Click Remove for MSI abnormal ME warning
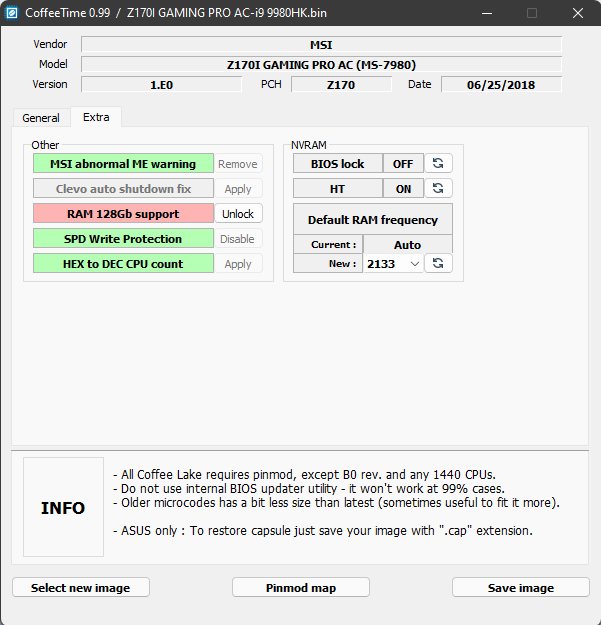This screenshot has width=601, height=625. coord(238,164)
